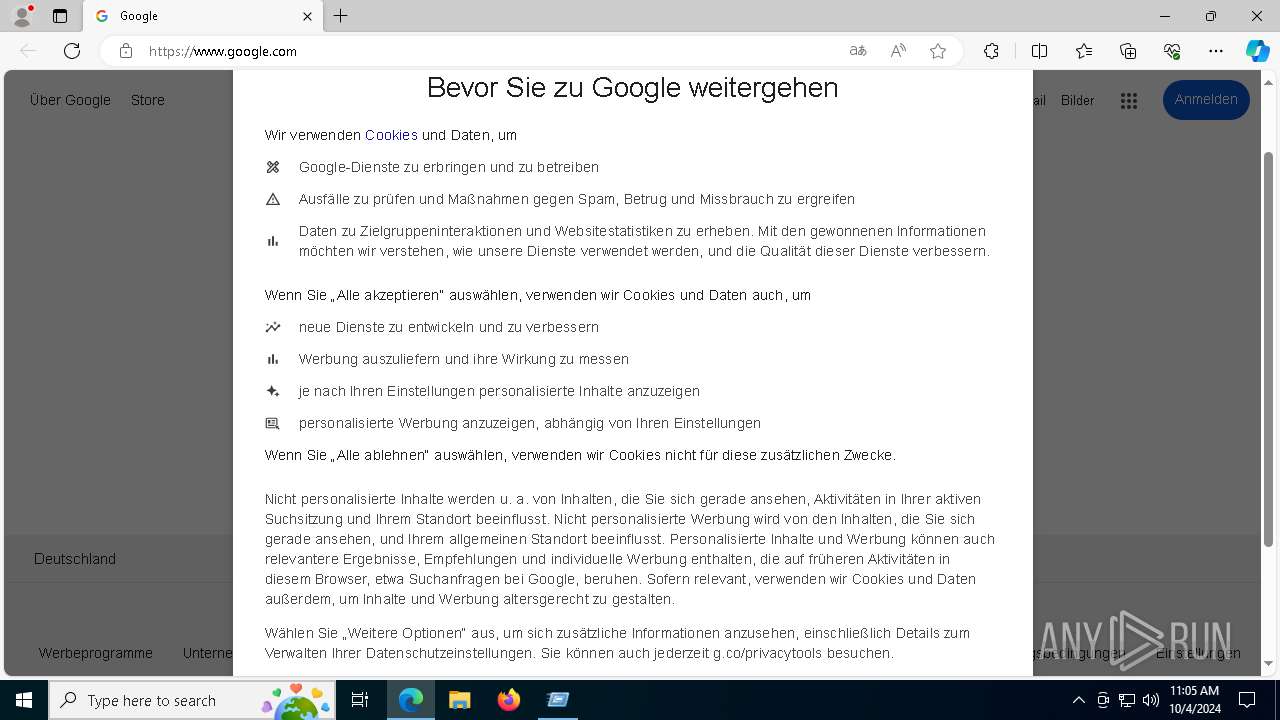Open the Bilder link
The height and width of the screenshot is (720, 1280).
tap(1077, 100)
